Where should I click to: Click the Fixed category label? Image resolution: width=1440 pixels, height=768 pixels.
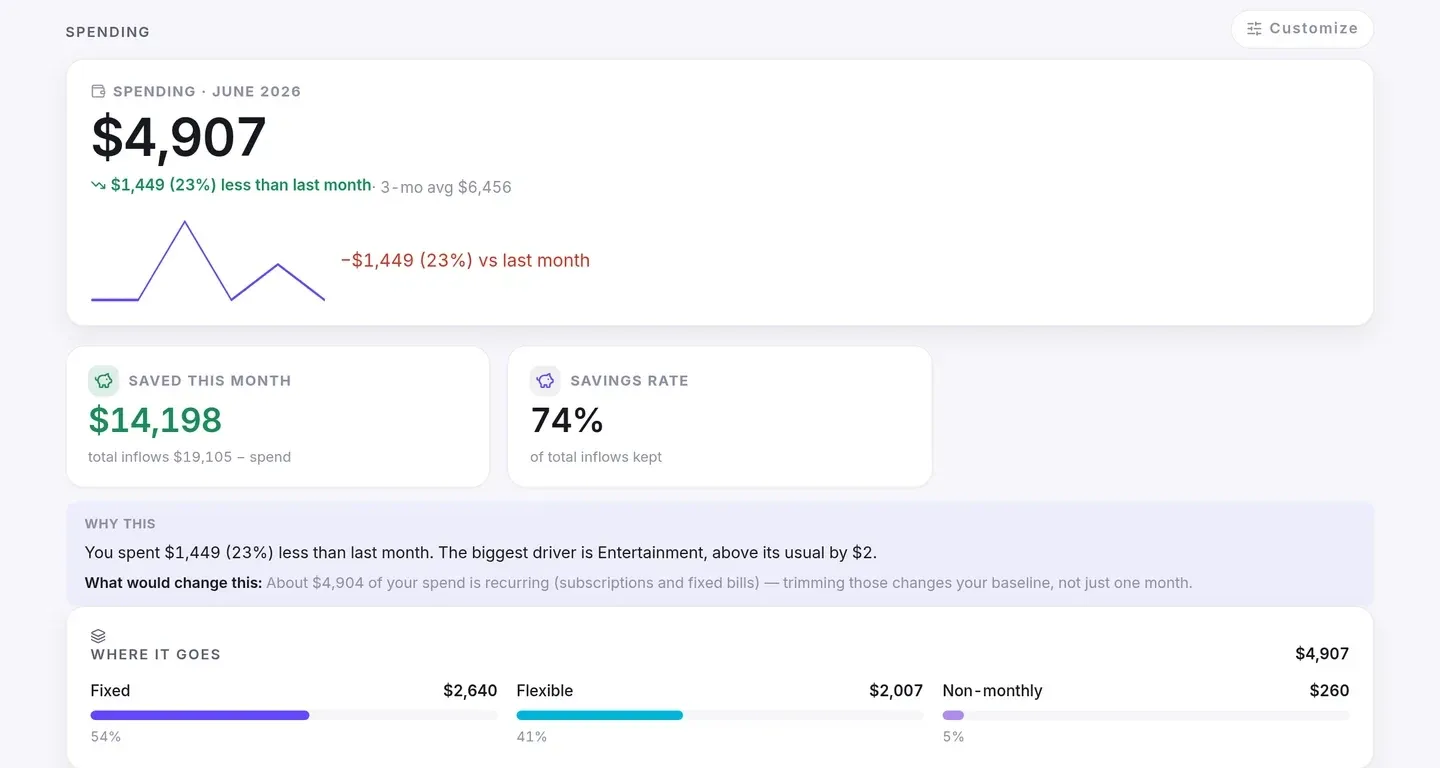point(110,691)
